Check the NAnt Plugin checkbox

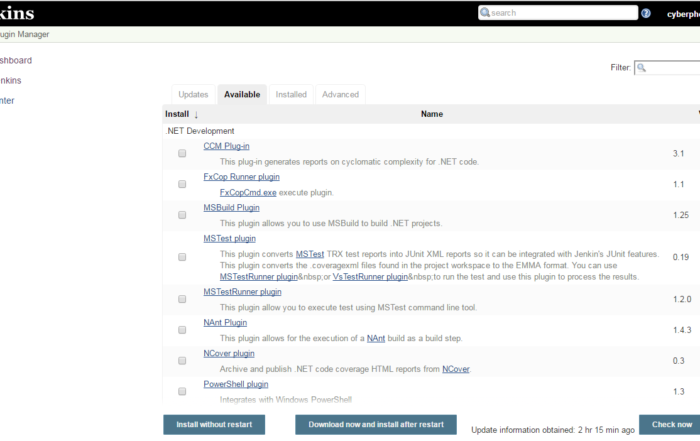(182, 329)
